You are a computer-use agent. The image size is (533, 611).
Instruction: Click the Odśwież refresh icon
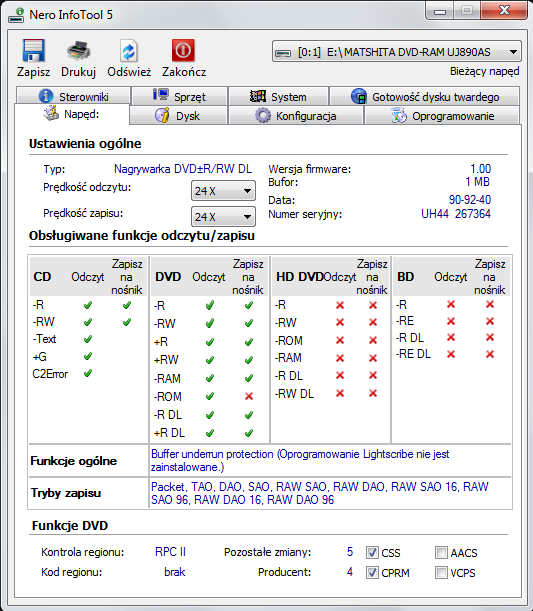pyautogui.click(x=129, y=51)
